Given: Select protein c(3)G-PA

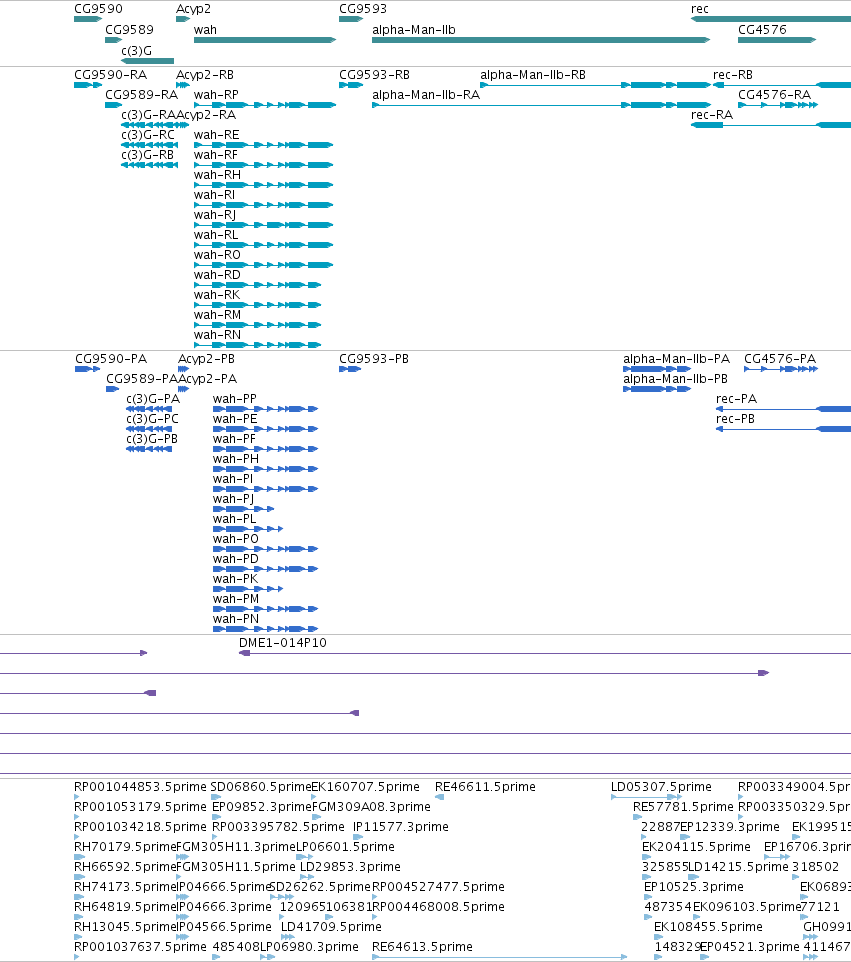Looking at the screenshot, I should 153,399.
